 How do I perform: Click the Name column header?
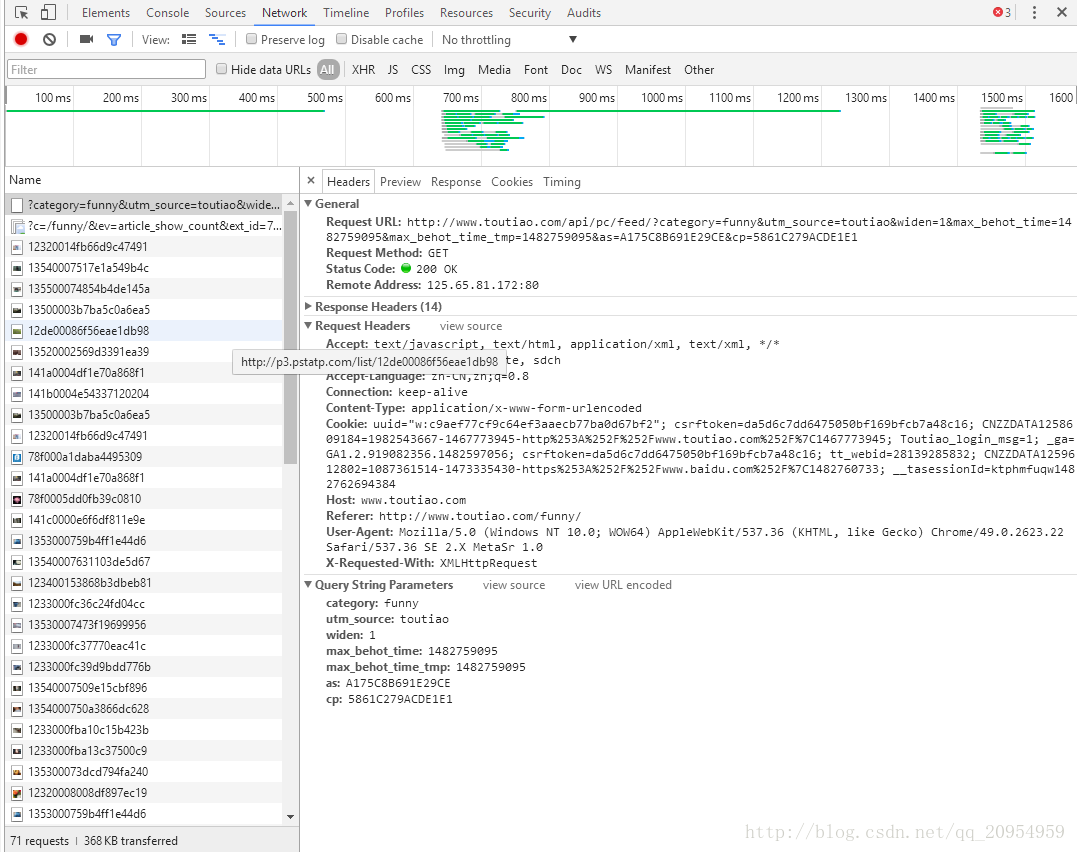tap(151, 179)
